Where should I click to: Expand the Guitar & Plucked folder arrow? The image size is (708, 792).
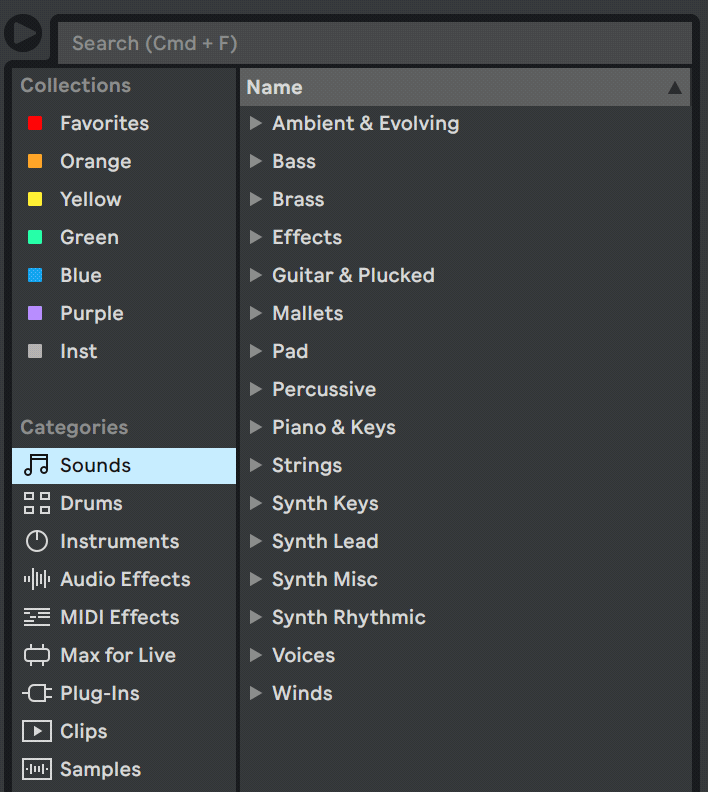(256, 275)
